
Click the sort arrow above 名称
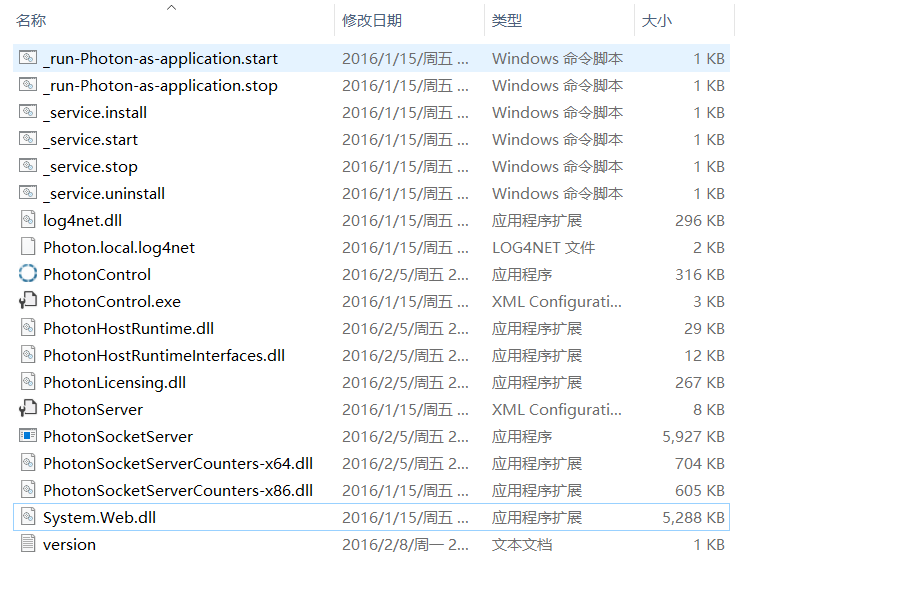pyautogui.click(x=171, y=8)
